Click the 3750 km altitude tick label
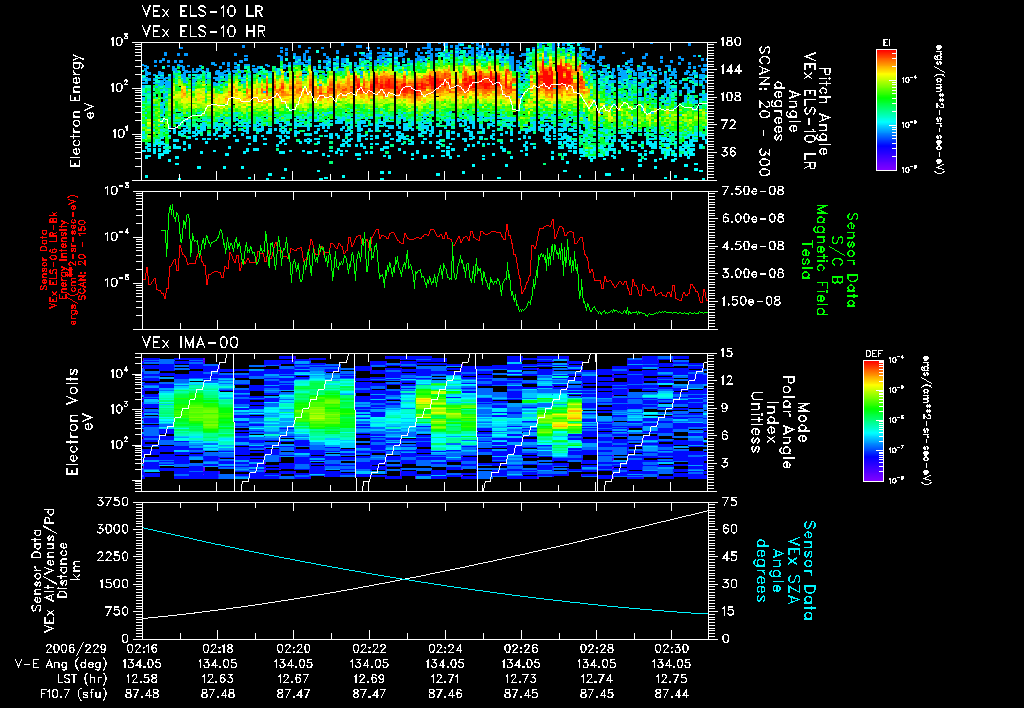 tap(112, 502)
